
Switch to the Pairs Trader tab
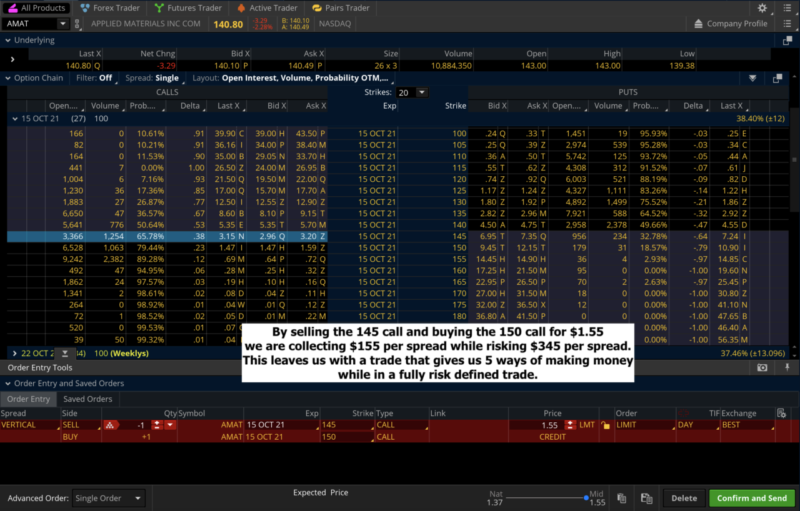click(x=340, y=8)
